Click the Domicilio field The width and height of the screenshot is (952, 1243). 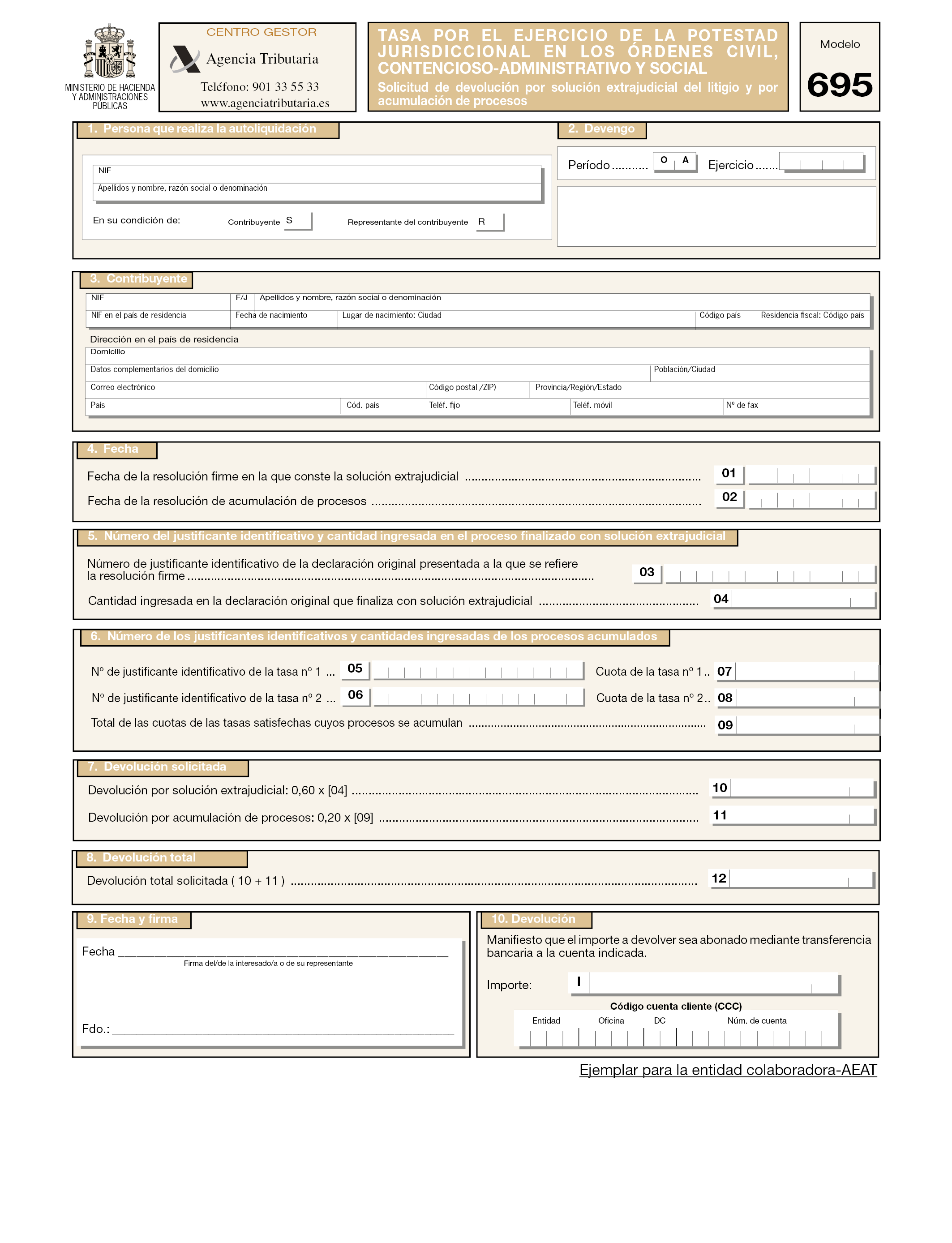point(477,356)
